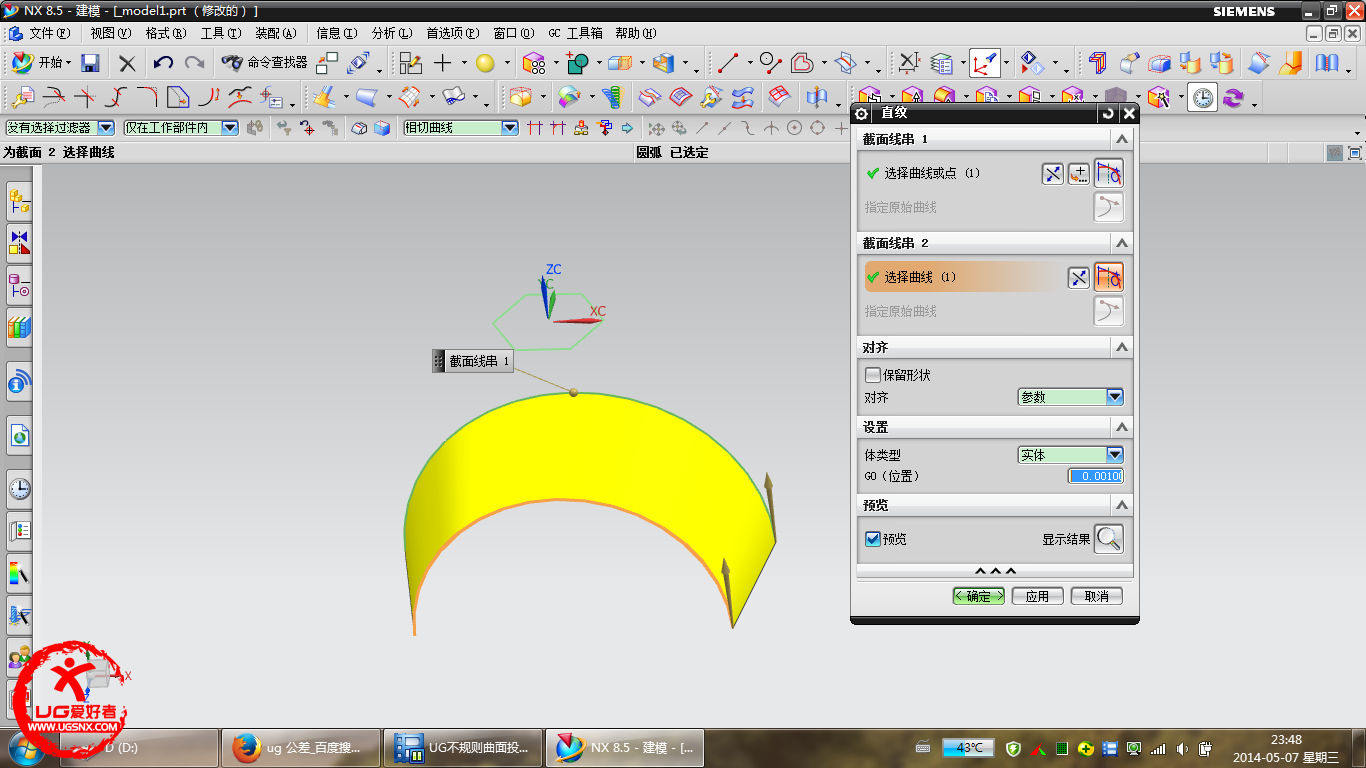Click the 确定 OK button
Viewport: 1366px width, 768px height.
(978, 596)
